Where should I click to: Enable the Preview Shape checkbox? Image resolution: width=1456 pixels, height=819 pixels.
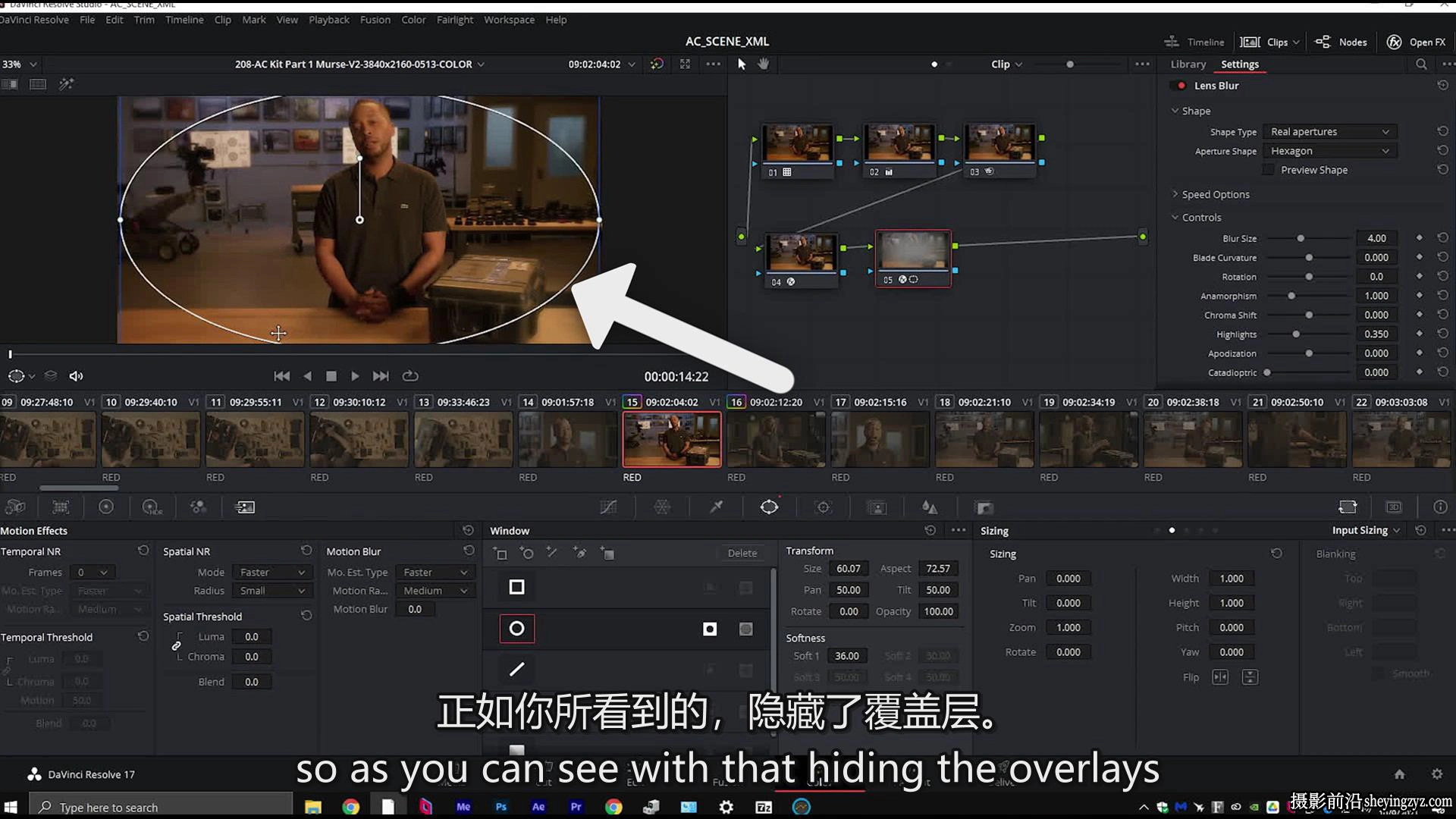pos(1268,170)
